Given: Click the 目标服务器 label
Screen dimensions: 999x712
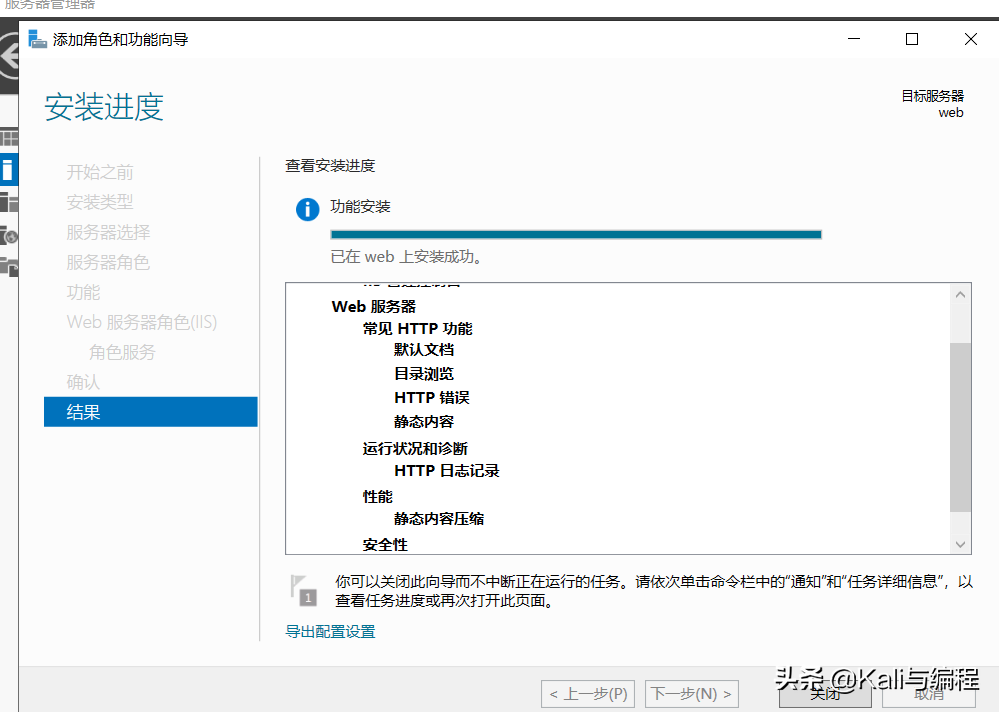Looking at the screenshot, I should tap(932, 96).
